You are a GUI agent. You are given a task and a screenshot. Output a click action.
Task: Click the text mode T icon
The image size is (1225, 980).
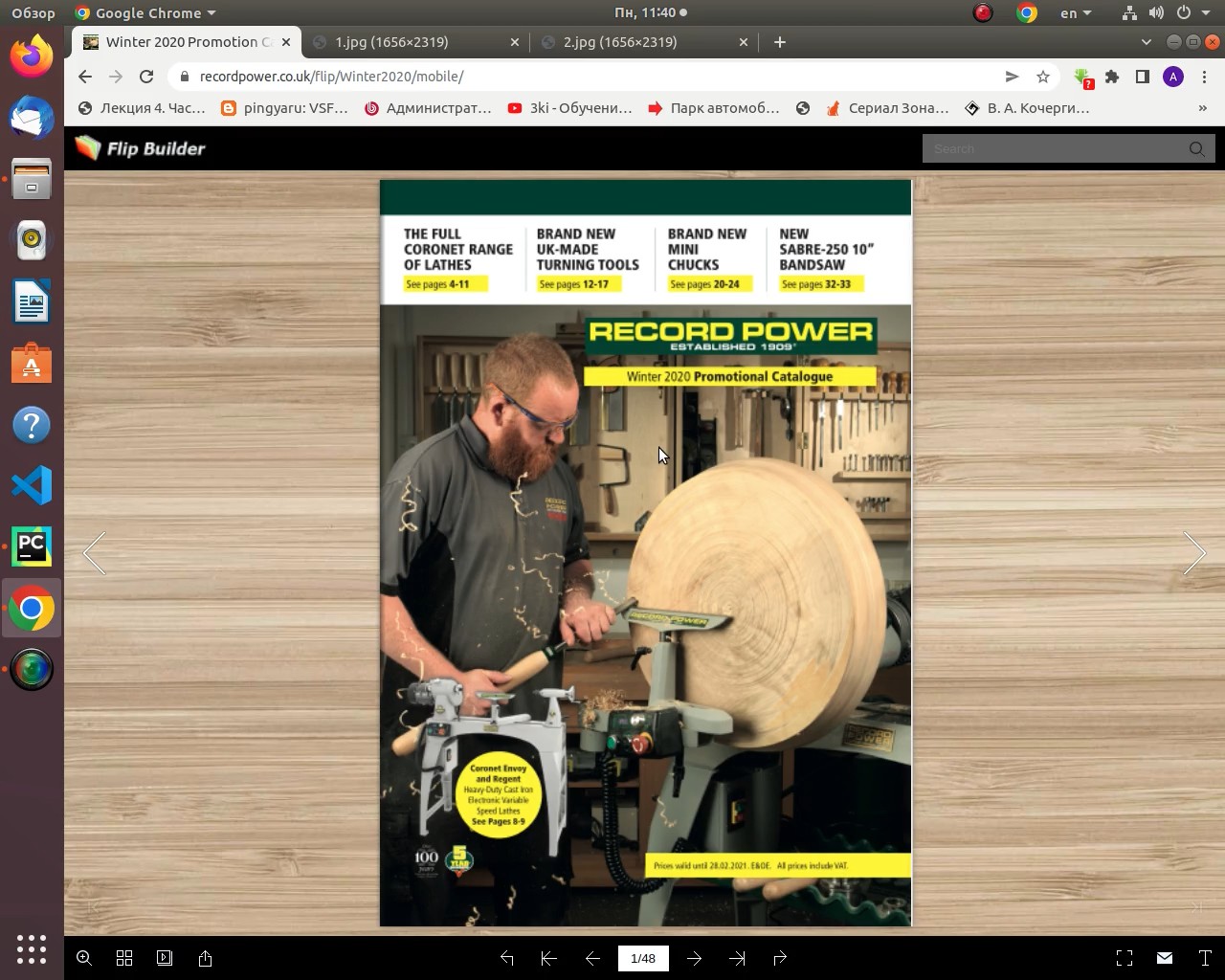1205,958
